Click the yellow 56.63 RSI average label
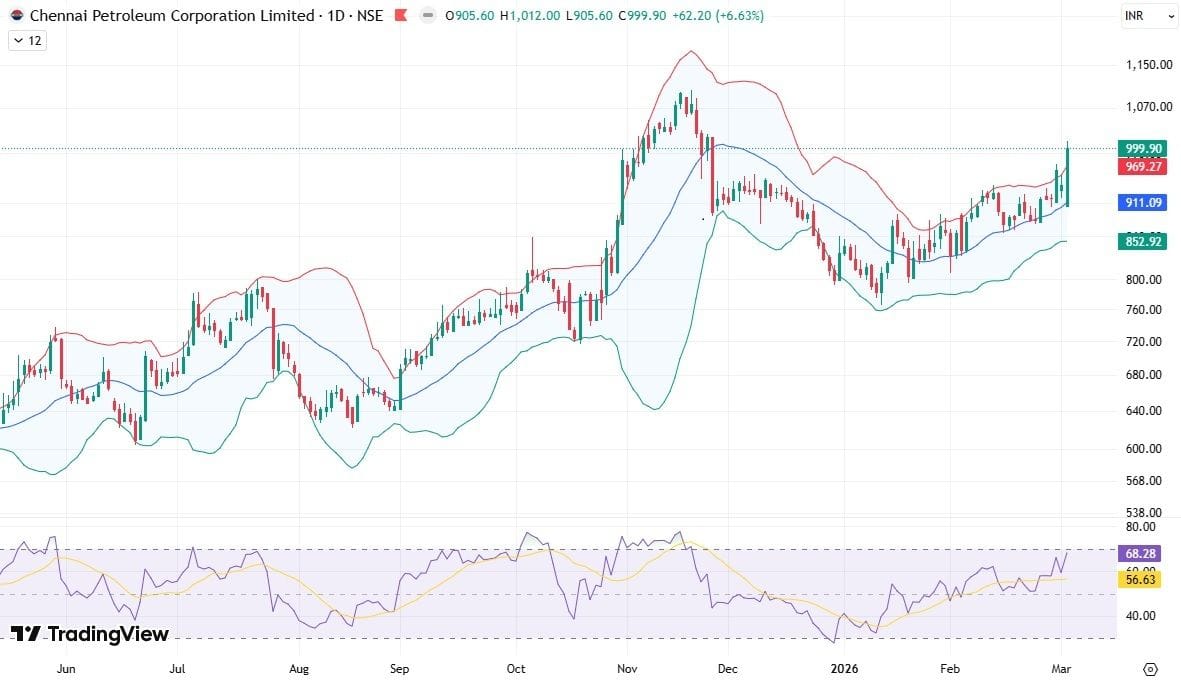Image resolution: width=1181 pixels, height=683 pixels. coord(1140,579)
